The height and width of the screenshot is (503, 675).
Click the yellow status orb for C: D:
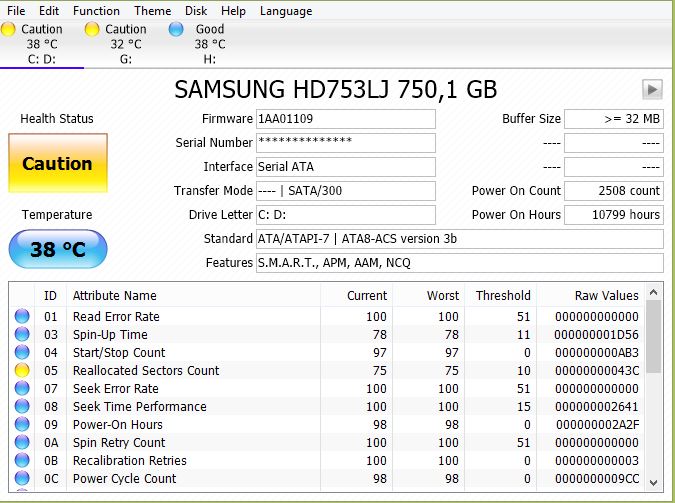click(8, 29)
